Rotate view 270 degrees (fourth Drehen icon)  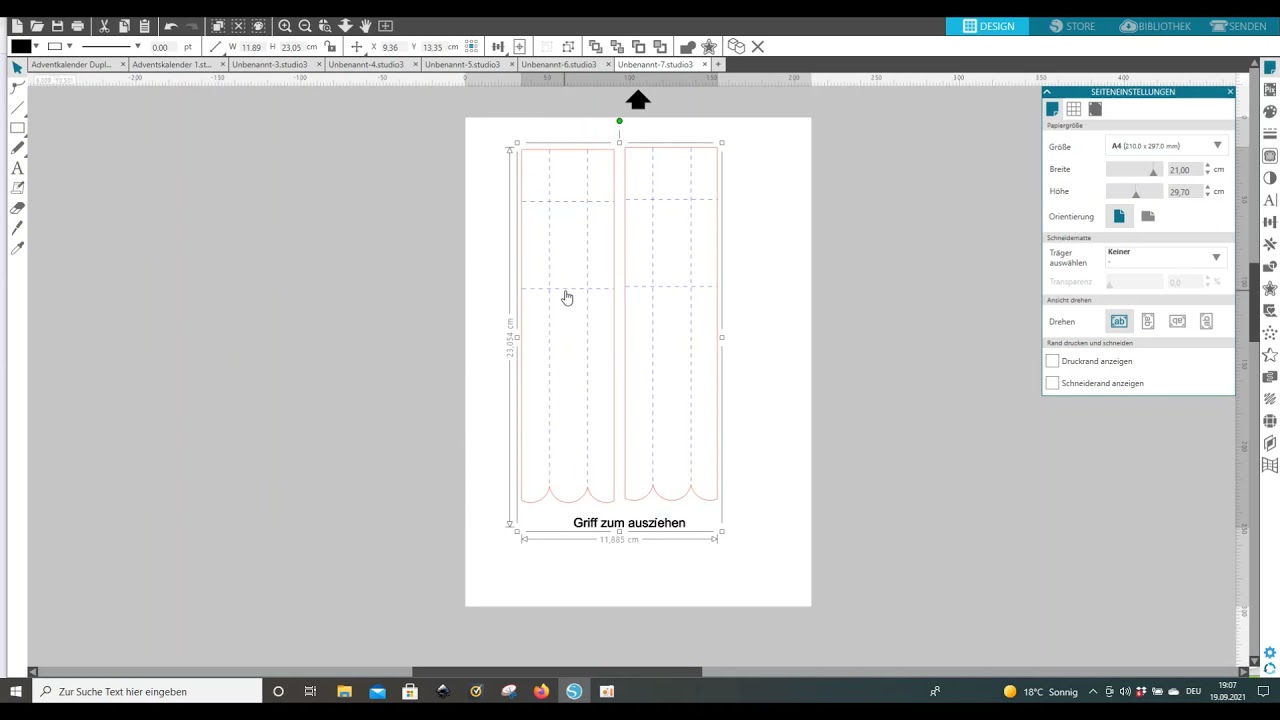point(1206,321)
